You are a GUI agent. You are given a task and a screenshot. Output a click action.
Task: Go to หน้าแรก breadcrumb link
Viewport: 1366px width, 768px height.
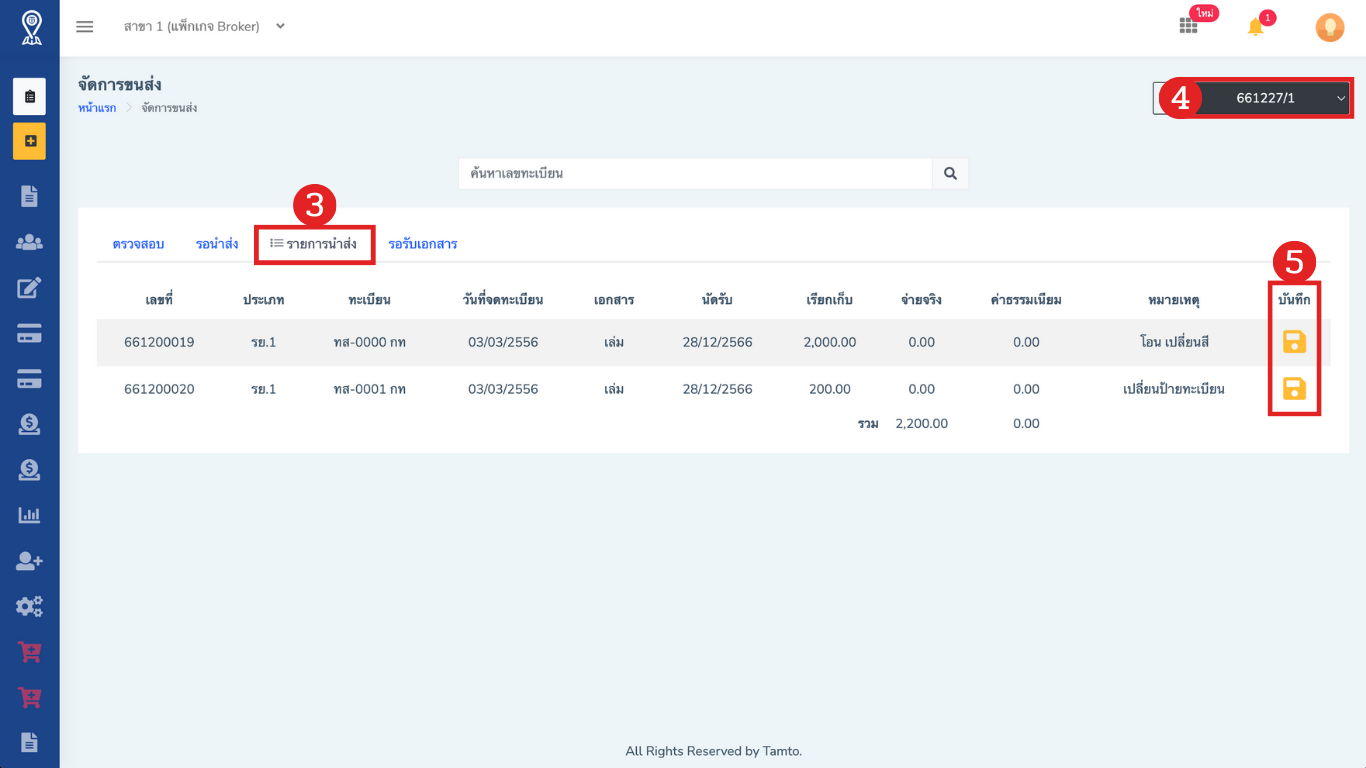[x=97, y=108]
